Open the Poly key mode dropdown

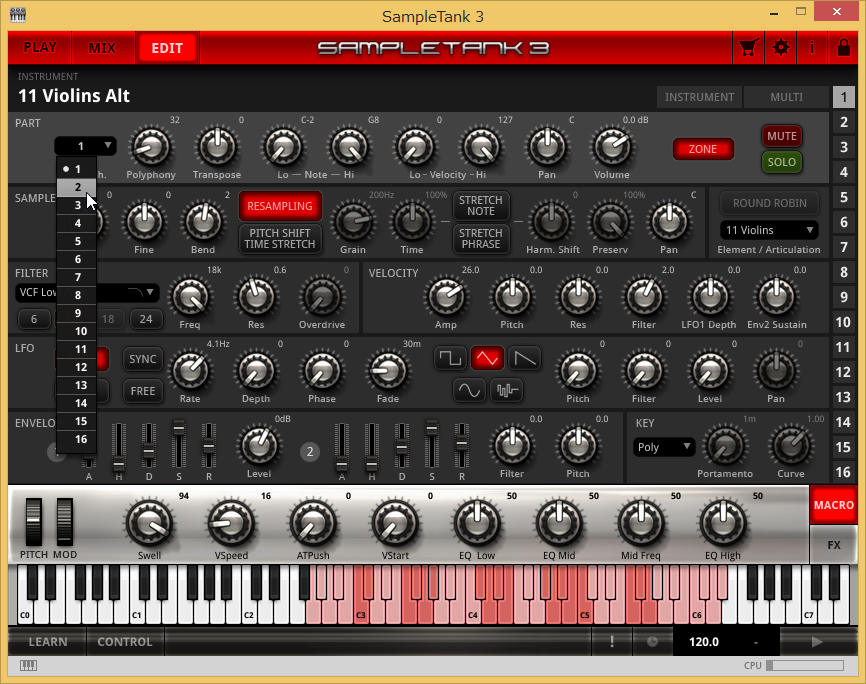(x=664, y=447)
